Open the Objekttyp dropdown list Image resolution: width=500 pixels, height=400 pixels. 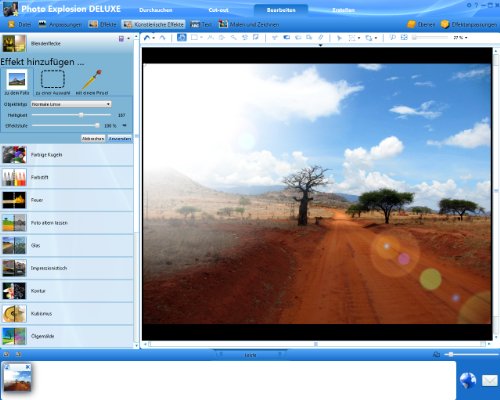pos(71,104)
